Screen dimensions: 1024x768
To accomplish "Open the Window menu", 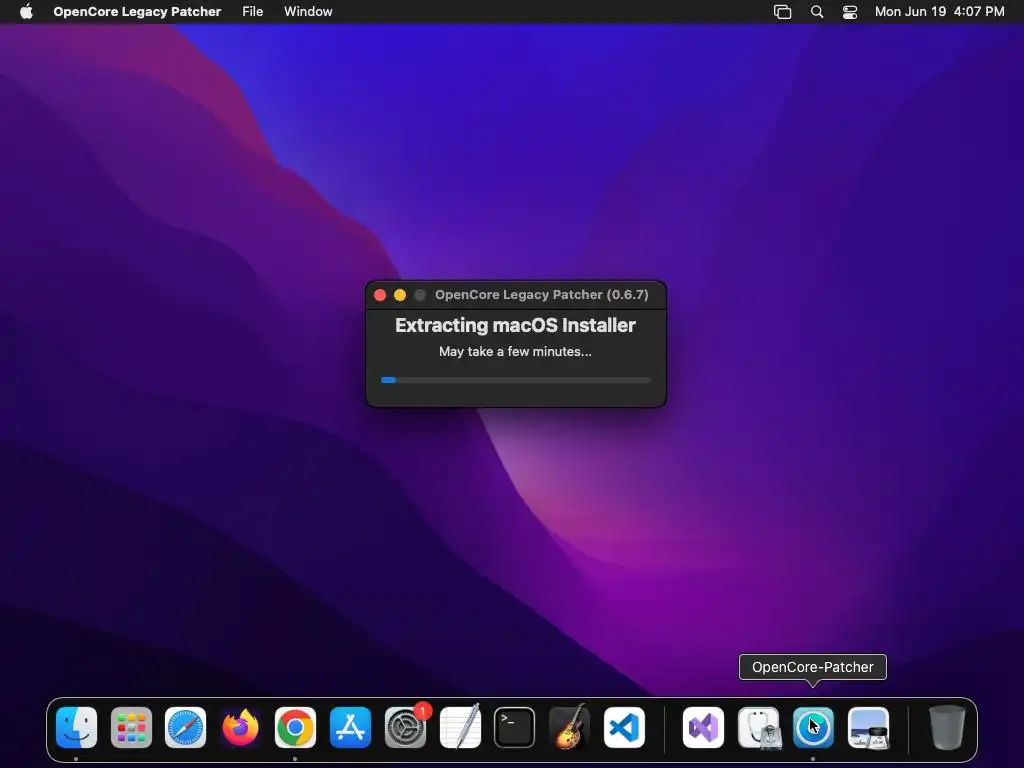I will click(x=308, y=11).
